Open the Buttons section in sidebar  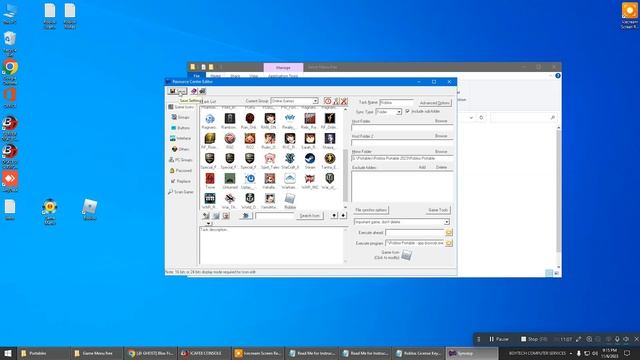click(x=181, y=128)
